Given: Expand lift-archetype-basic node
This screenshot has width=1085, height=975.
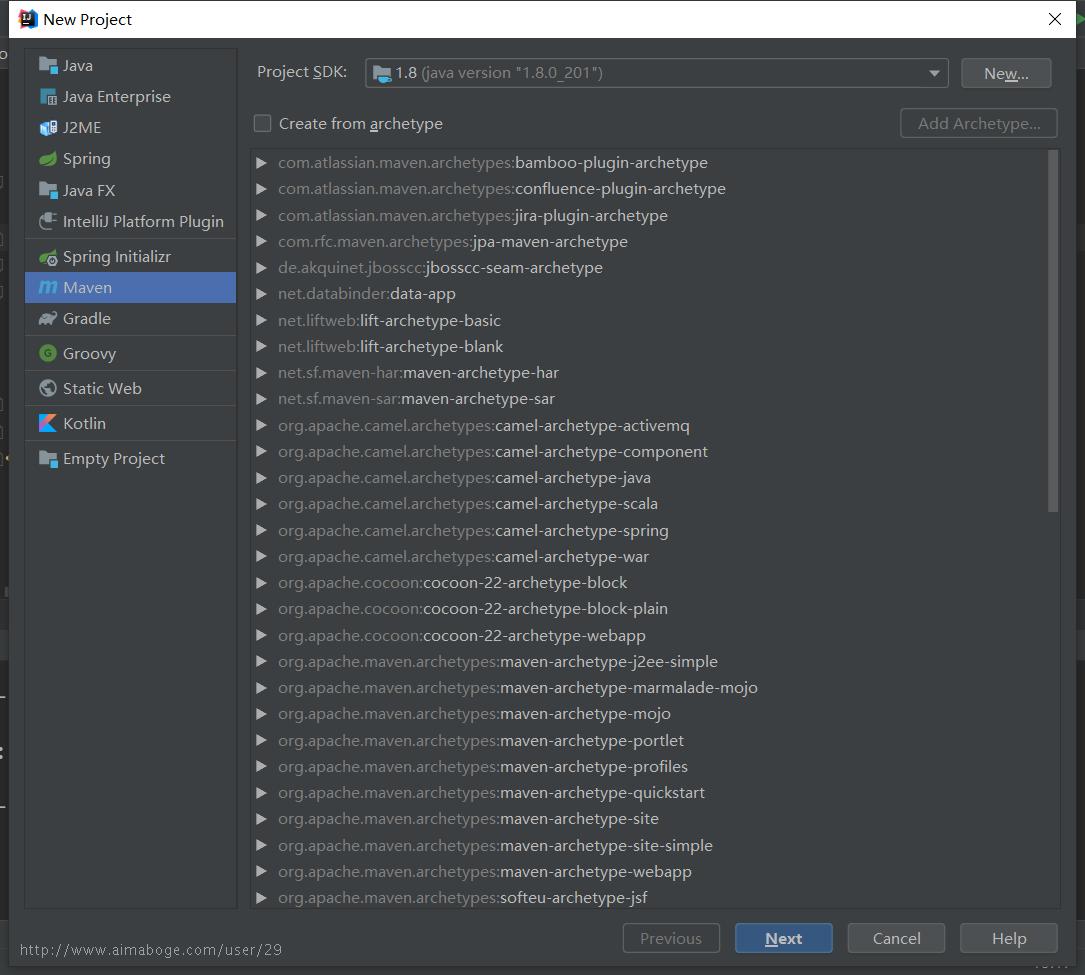Looking at the screenshot, I should (261, 320).
